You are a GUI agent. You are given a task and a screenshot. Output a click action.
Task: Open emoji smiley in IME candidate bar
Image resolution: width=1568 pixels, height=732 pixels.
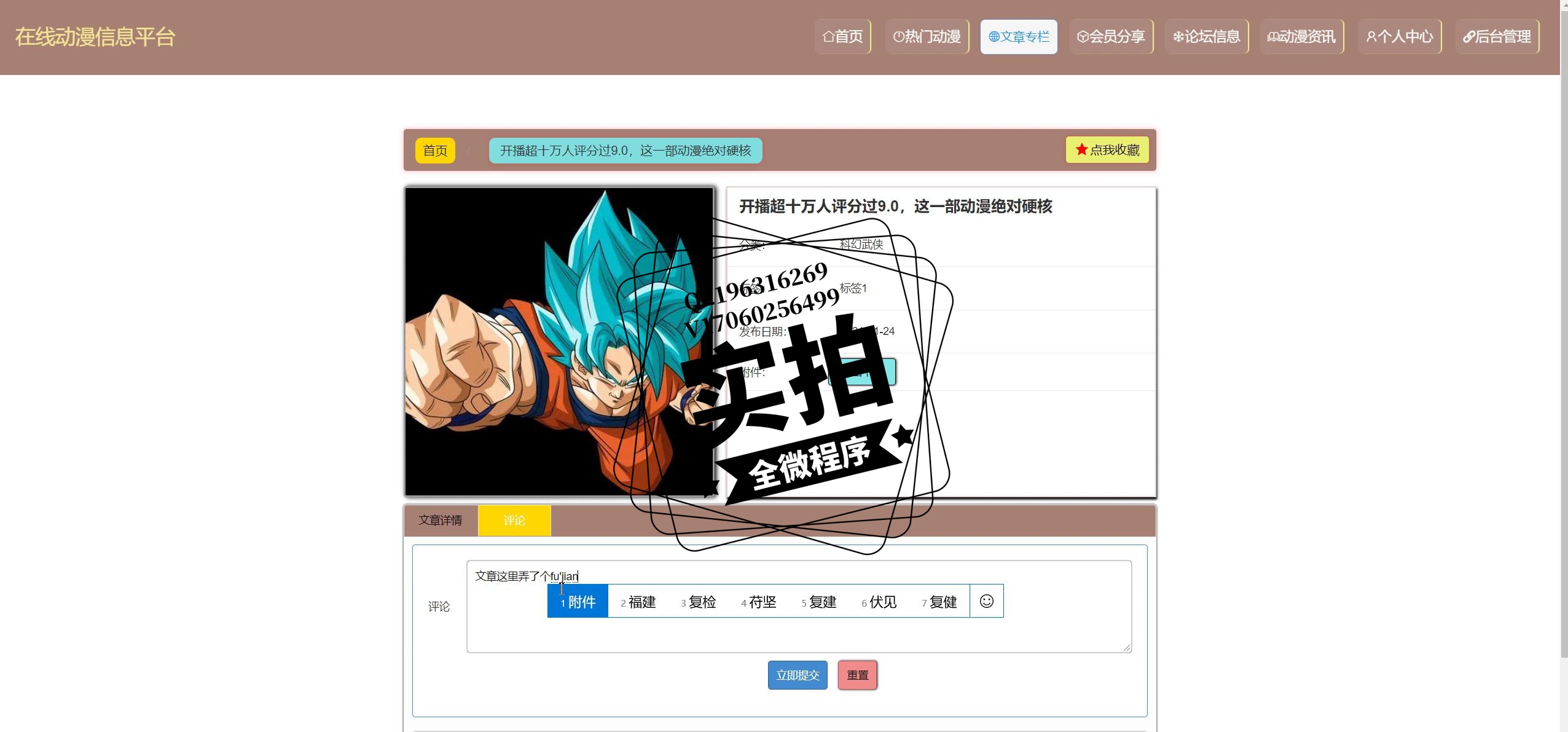pos(987,601)
